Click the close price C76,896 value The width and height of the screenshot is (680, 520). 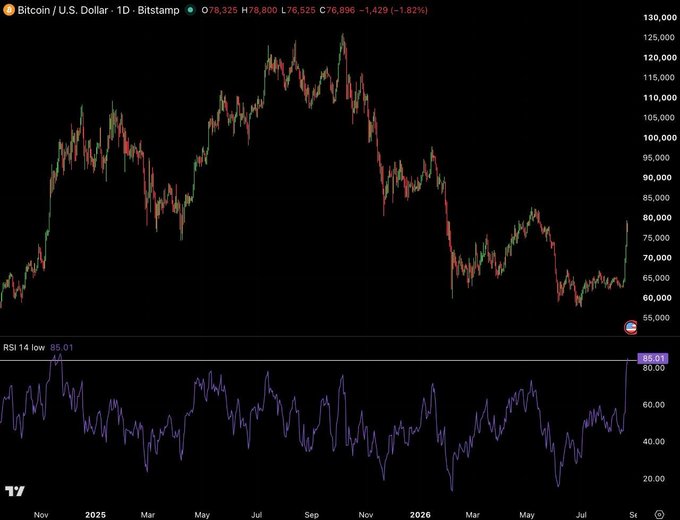click(x=337, y=10)
